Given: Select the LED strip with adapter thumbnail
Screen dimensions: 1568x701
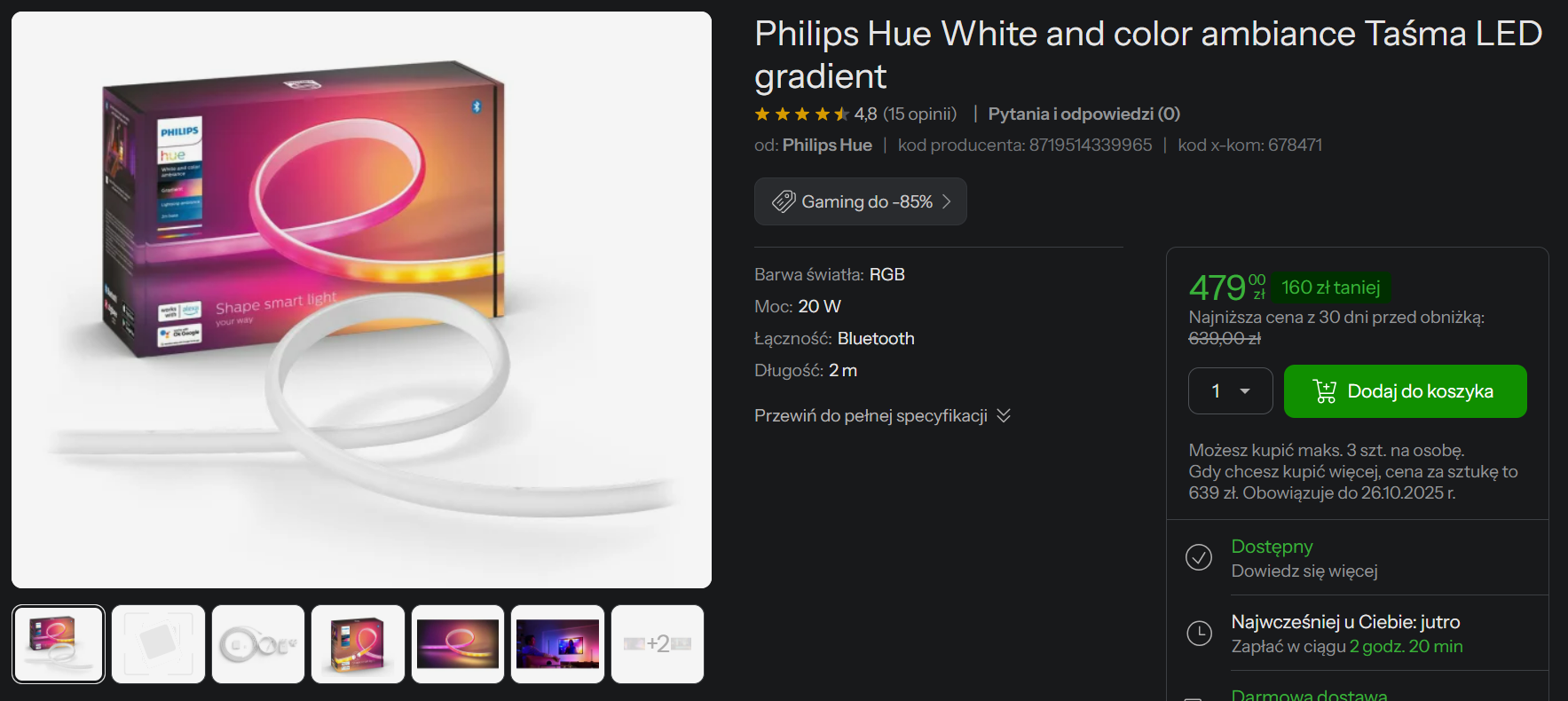Looking at the screenshot, I should click(x=258, y=644).
